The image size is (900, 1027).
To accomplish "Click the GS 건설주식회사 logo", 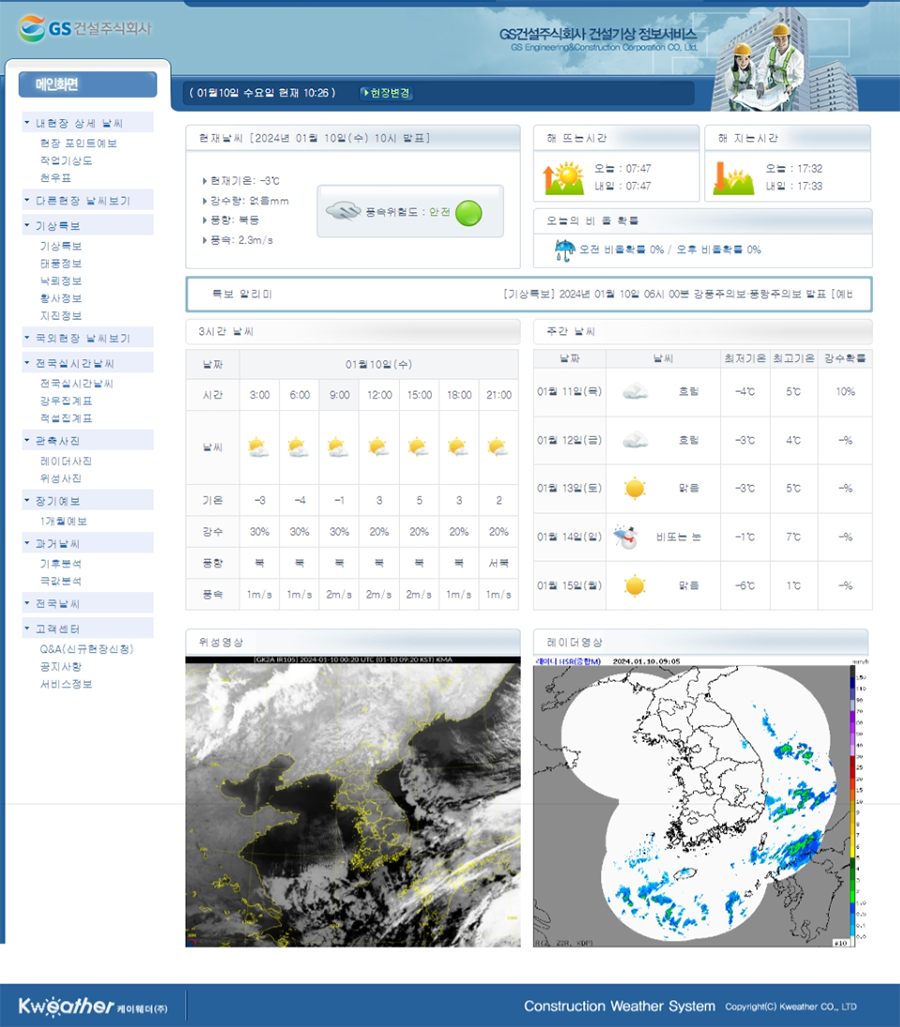I will [x=84, y=28].
